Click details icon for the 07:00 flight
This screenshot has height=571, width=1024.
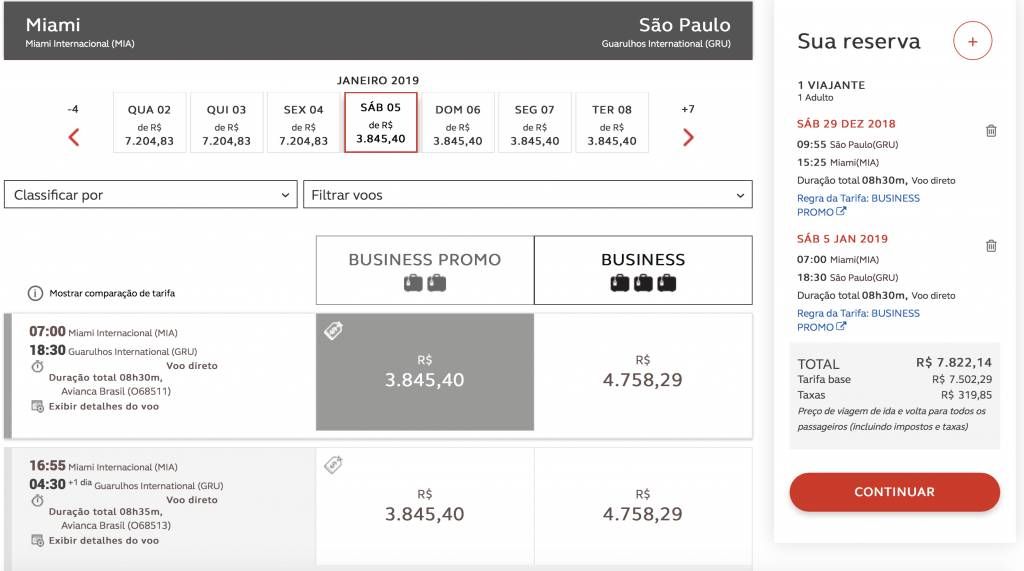click(37, 406)
